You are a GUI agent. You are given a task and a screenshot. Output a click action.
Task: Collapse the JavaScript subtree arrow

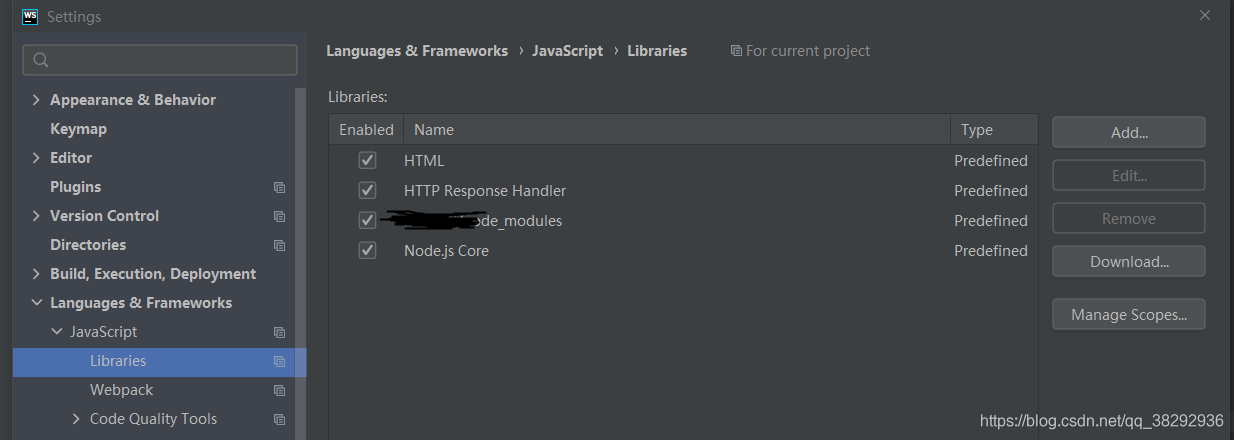(56, 332)
